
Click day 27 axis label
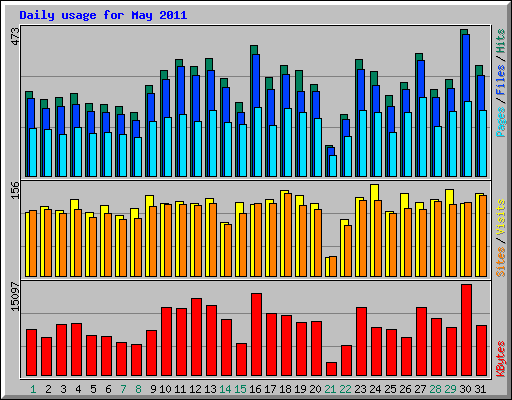pyautogui.click(x=420, y=389)
